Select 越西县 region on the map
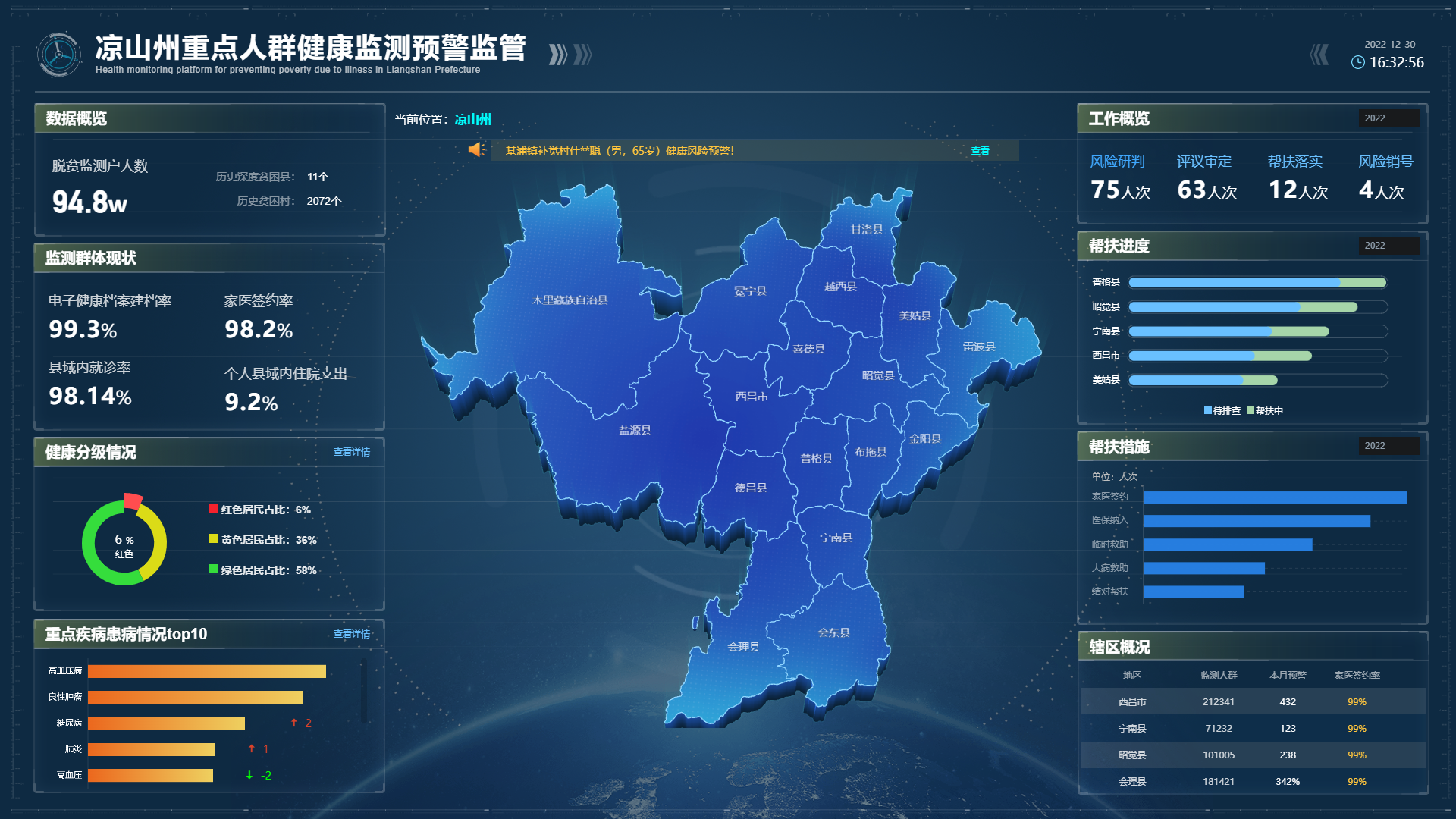 pyautogui.click(x=840, y=287)
